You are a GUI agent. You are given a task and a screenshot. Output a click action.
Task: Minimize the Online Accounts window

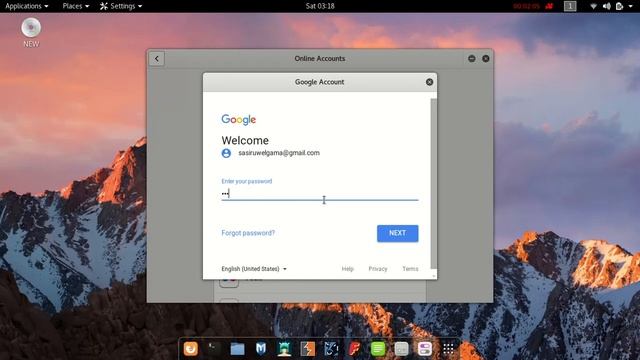point(471,58)
